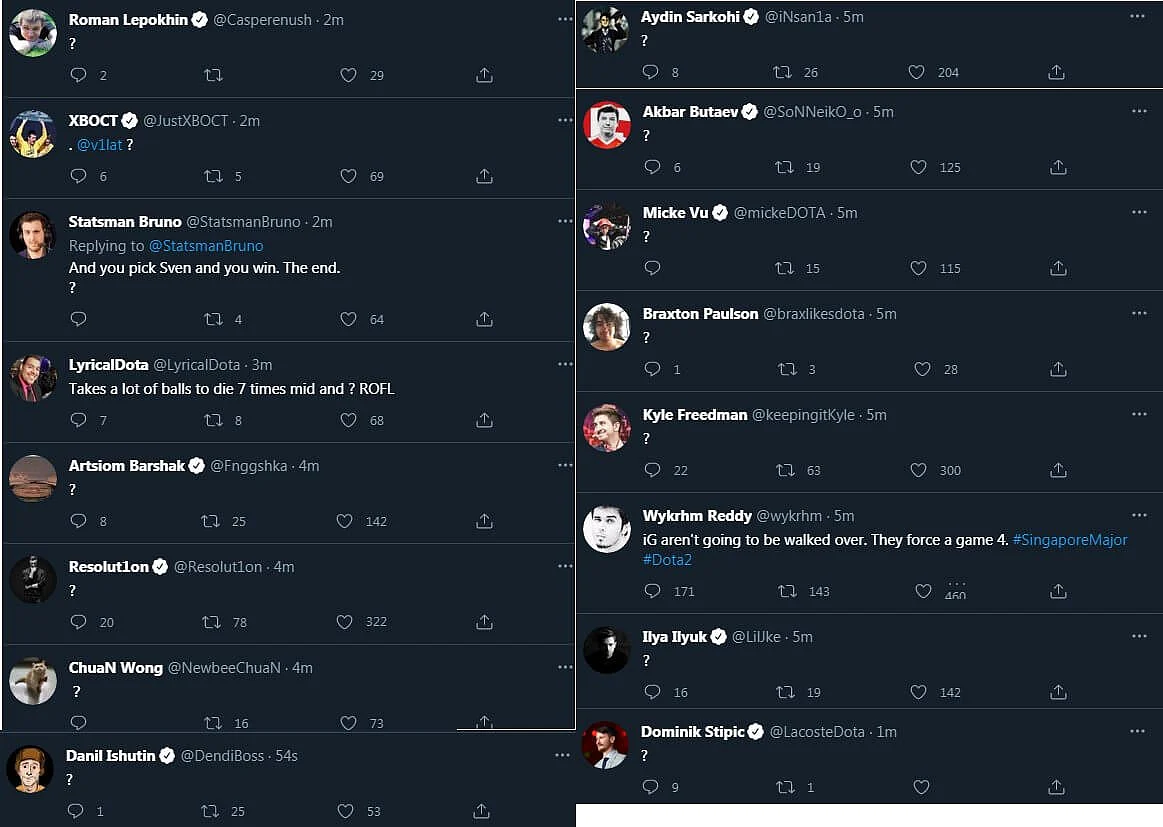Screen dimensions: 1163x827
Task: Open the @v1lat mention in XBOCT's tweet
Action: (99, 145)
